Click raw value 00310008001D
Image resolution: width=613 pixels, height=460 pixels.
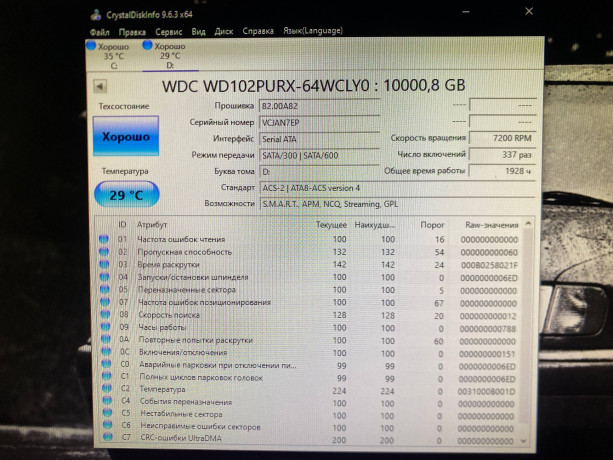[486, 391]
